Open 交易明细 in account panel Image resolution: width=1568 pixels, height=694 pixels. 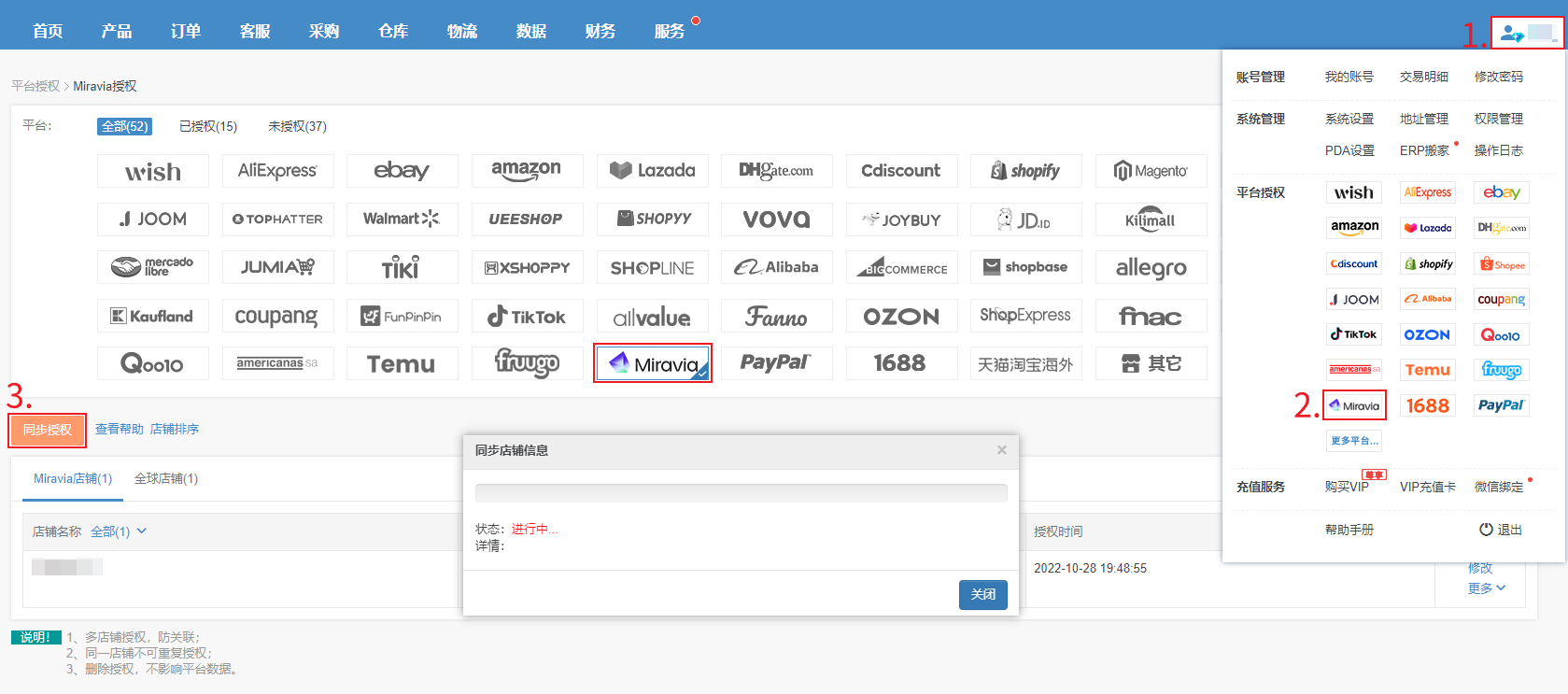(1424, 77)
